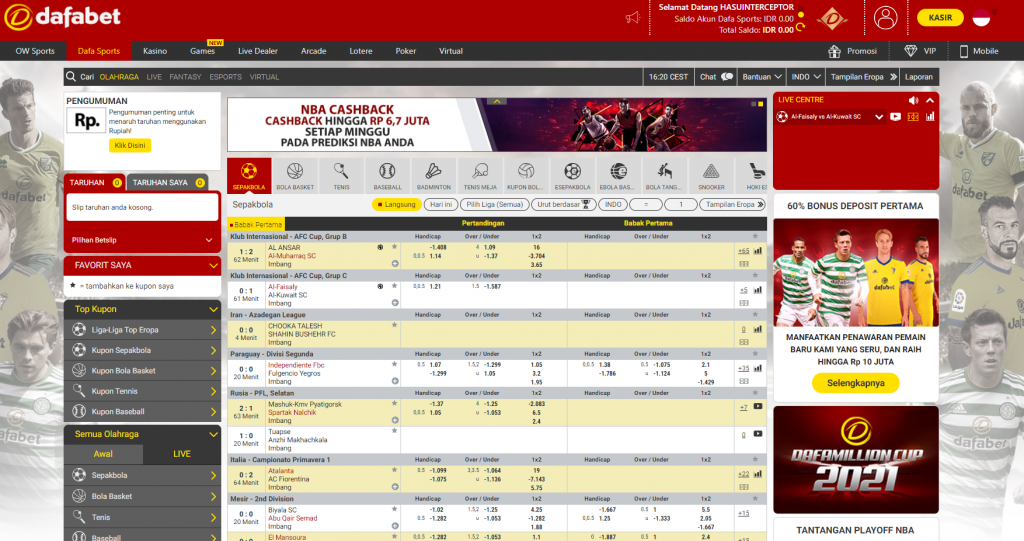Open the Dafamillion Cup 2021 banner
The width and height of the screenshot is (1024, 541).
pos(856,460)
